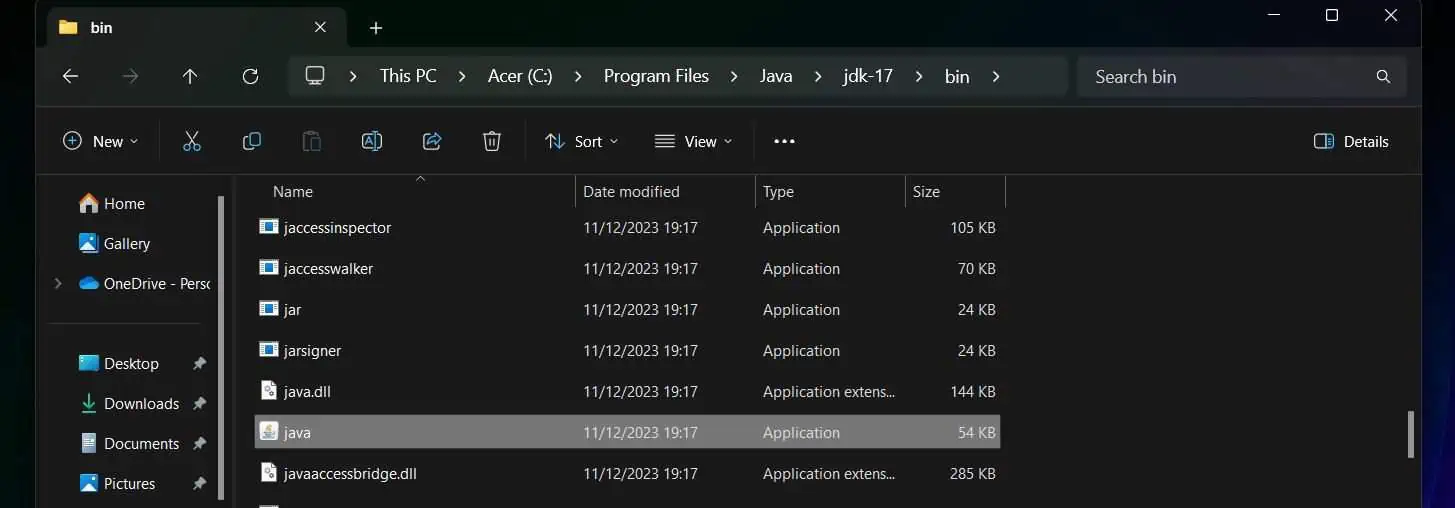Select the jarsigner application file

pos(313,351)
